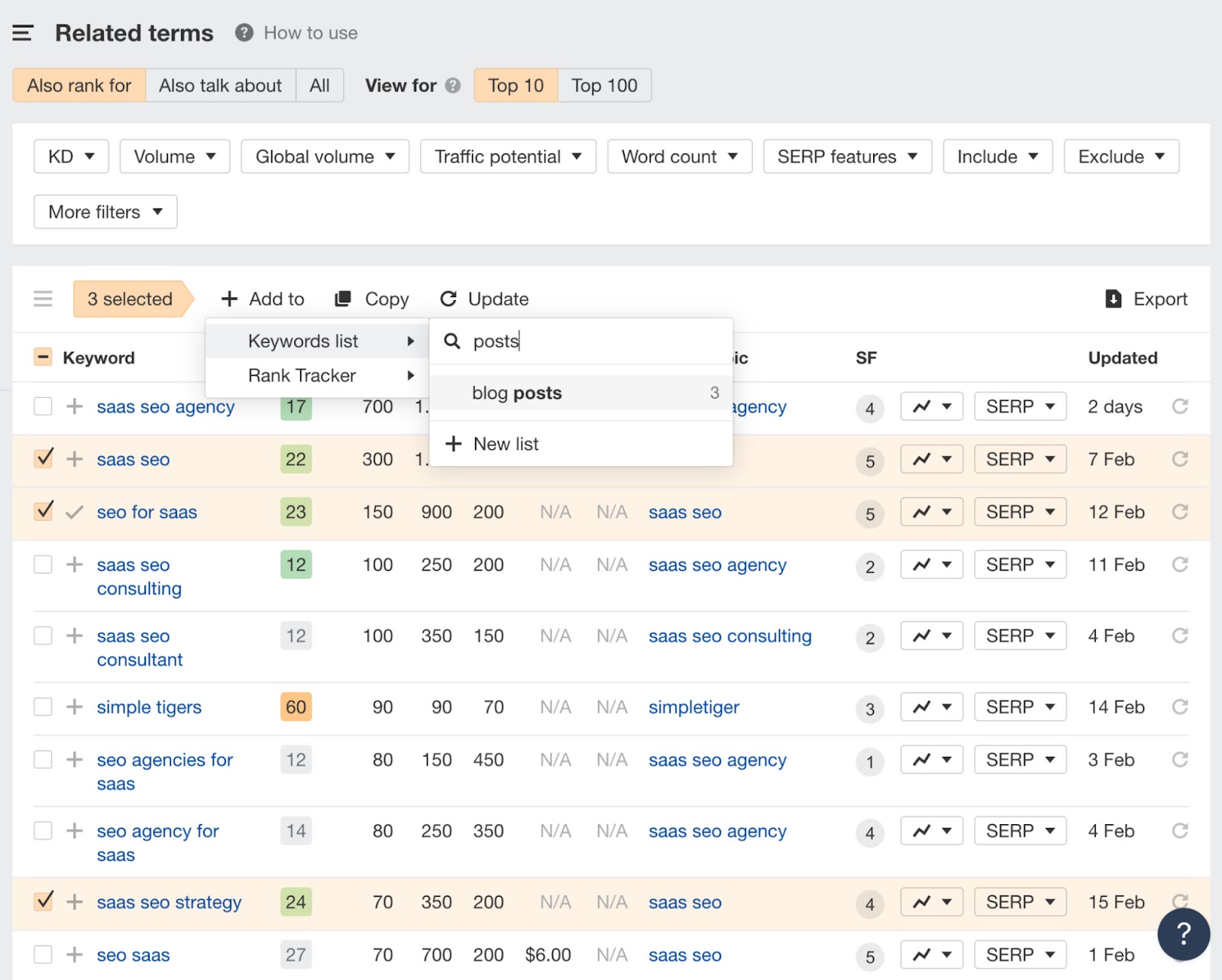Image resolution: width=1222 pixels, height=980 pixels.
Task: Open the question mark help bubble
Action: click(x=1183, y=933)
